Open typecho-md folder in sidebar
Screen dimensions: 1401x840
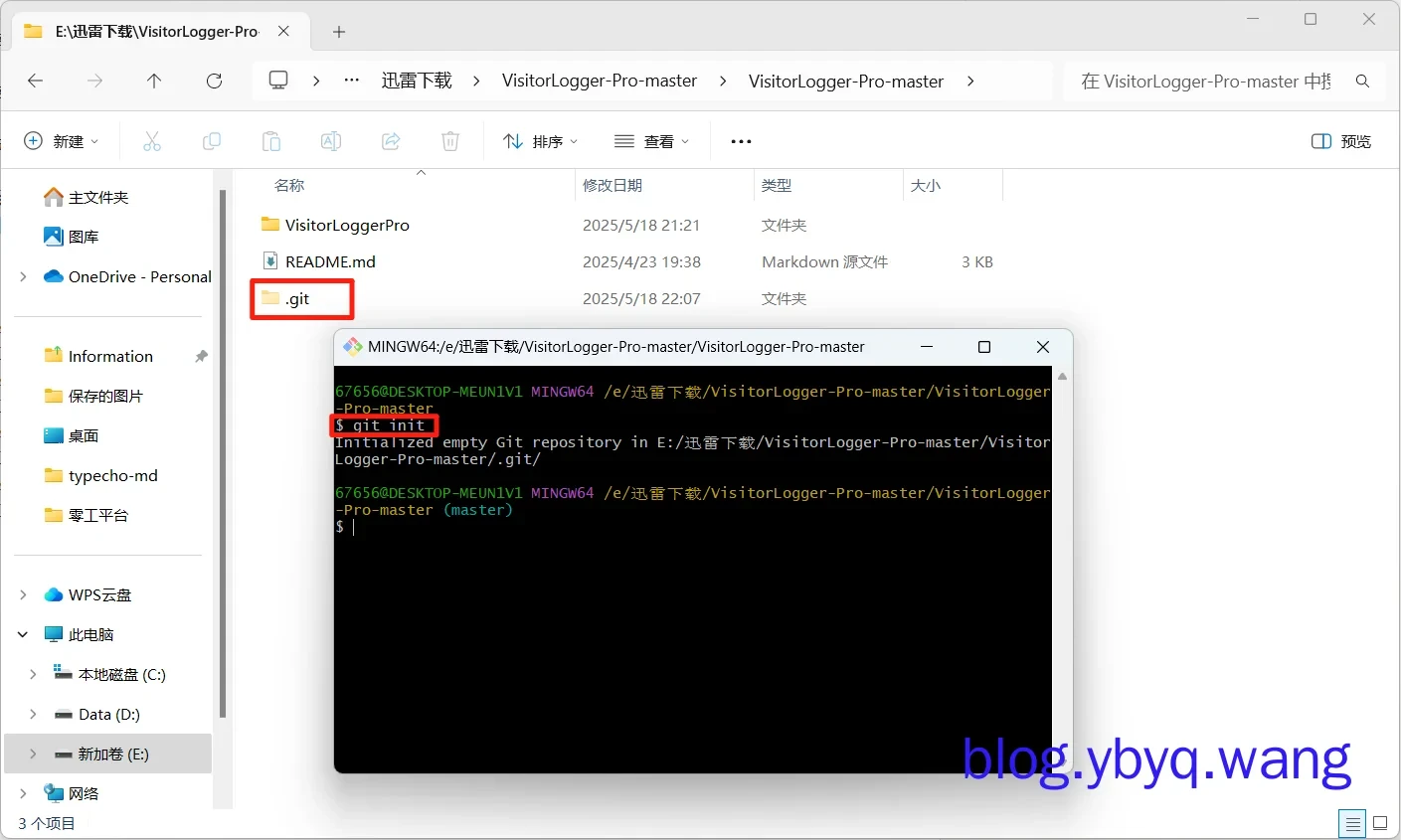point(112,475)
